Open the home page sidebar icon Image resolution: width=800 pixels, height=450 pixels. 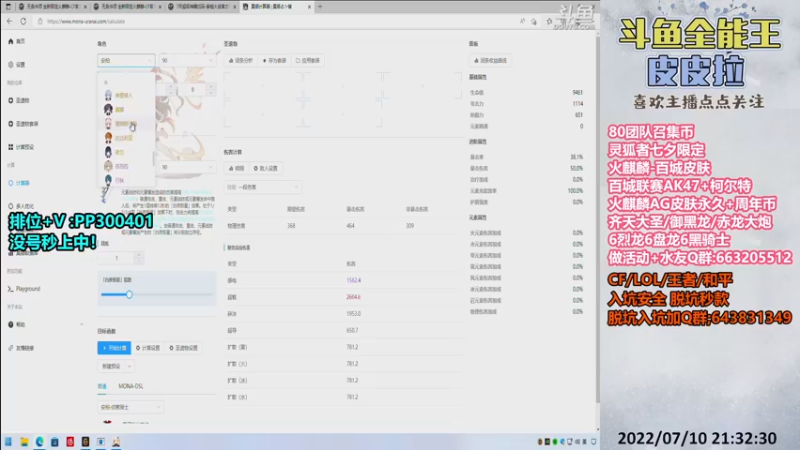coord(11,41)
